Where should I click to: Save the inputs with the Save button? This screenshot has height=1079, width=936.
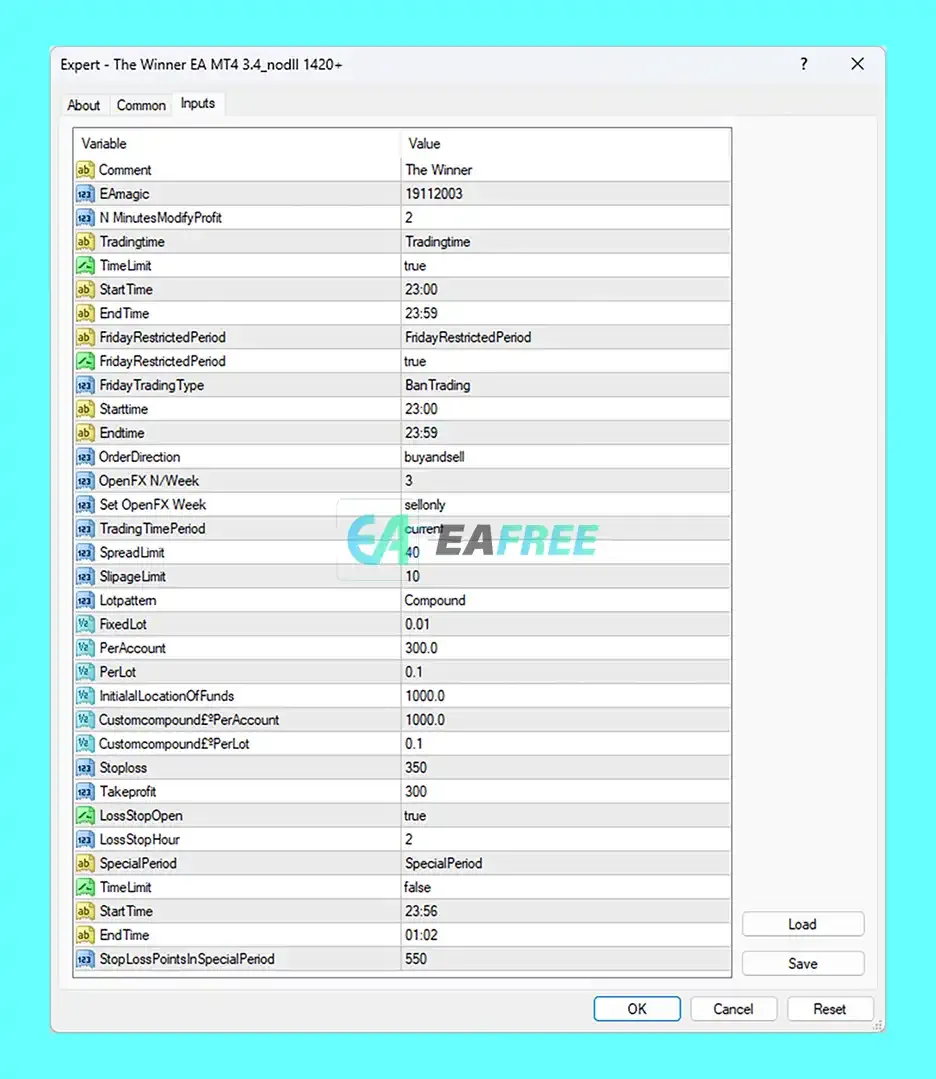[x=802, y=963]
